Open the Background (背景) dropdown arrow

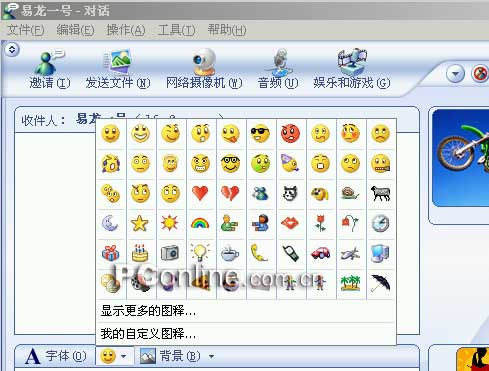[x=211, y=356]
